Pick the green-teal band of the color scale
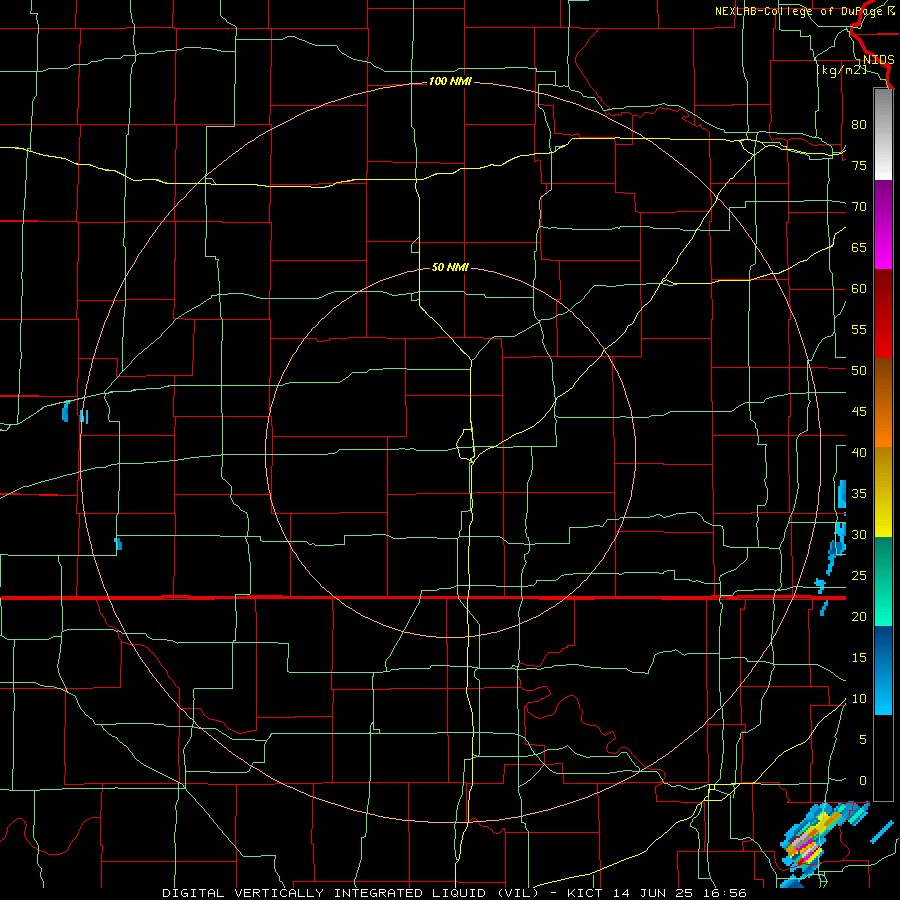This screenshot has width=900, height=900. point(883,581)
